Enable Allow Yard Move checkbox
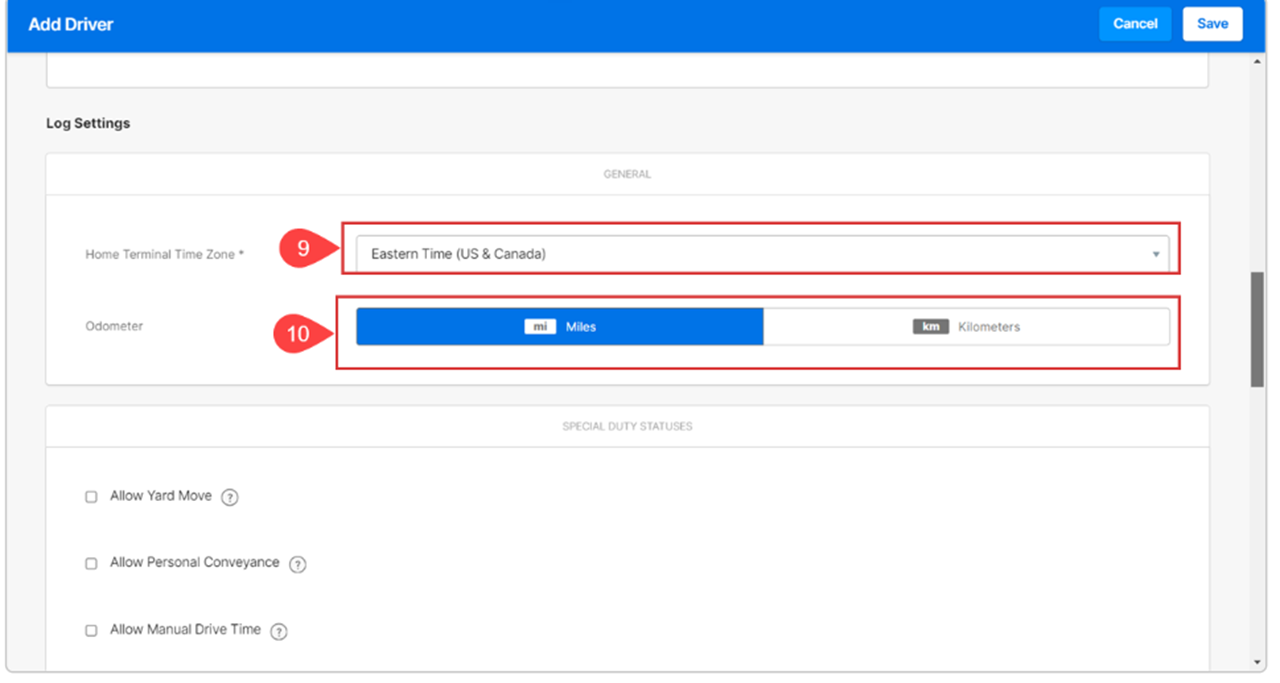 point(91,497)
